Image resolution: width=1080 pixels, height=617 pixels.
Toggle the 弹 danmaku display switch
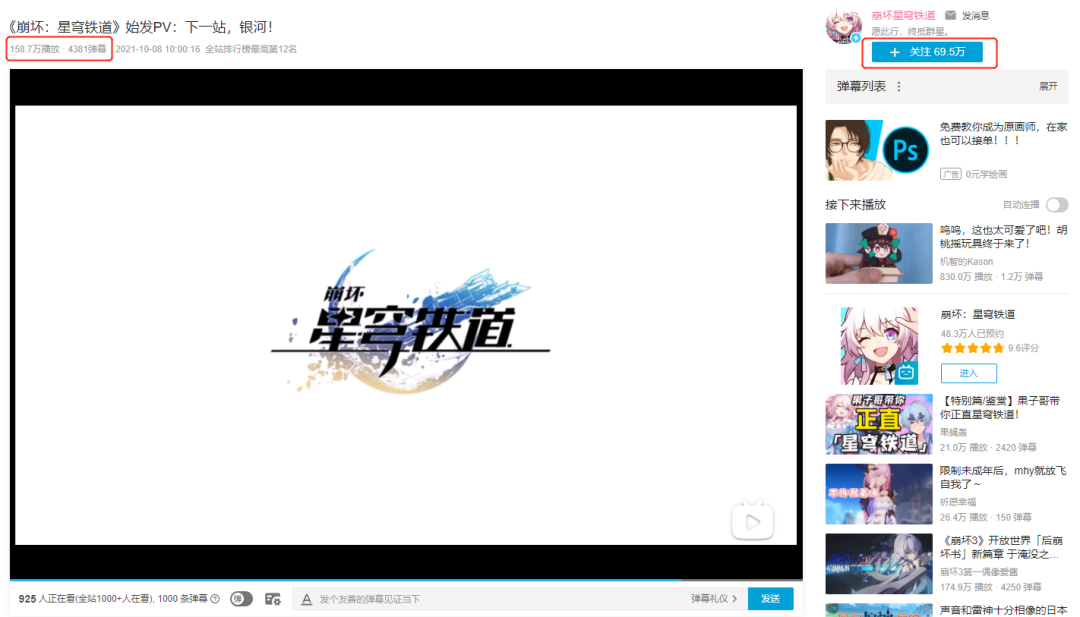click(241, 599)
